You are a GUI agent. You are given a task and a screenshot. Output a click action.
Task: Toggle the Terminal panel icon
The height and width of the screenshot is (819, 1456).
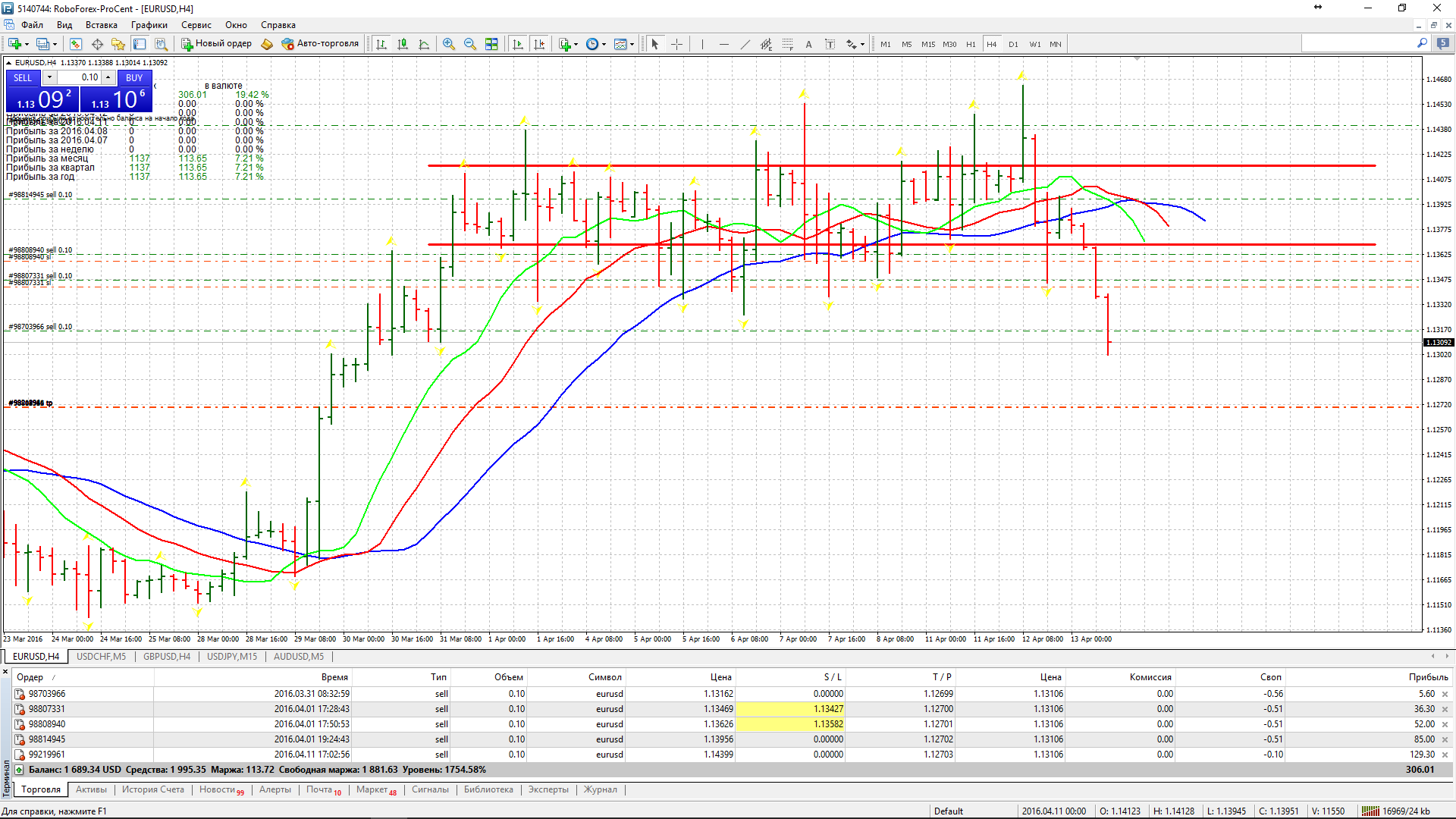coord(140,44)
